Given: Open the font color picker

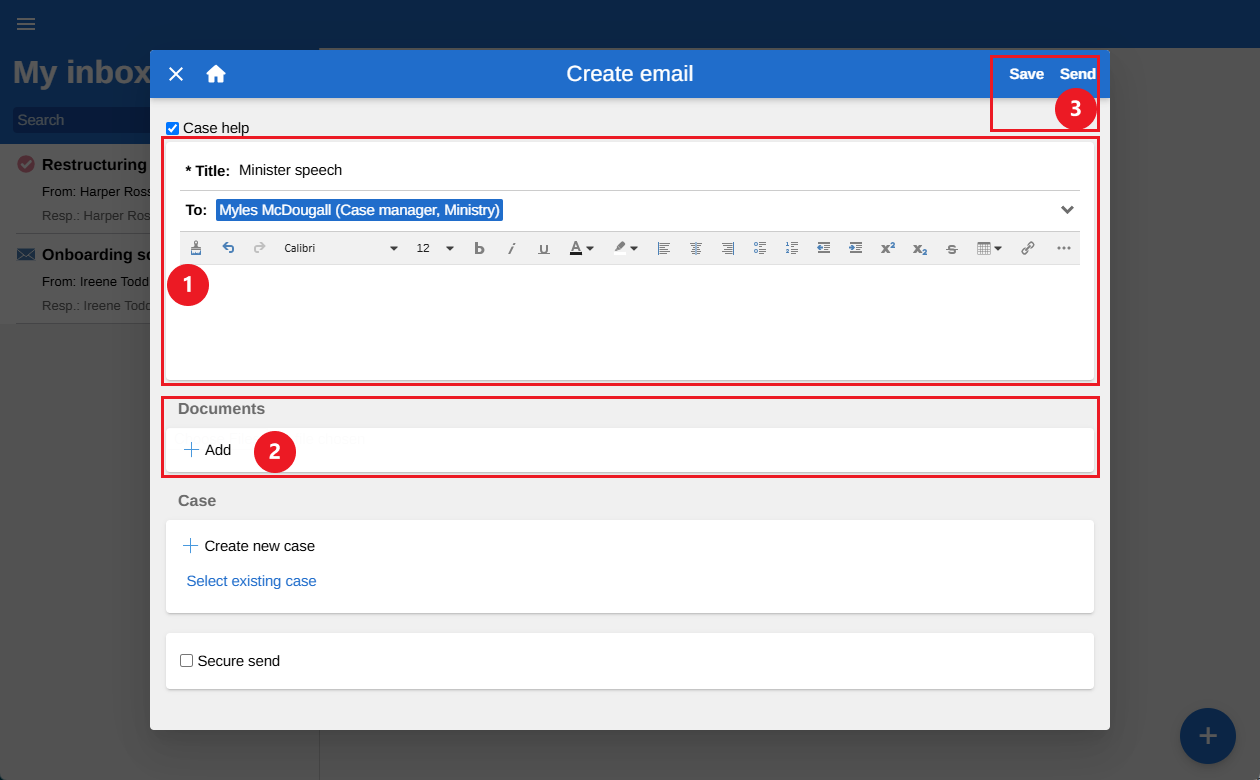Looking at the screenshot, I should (582, 248).
